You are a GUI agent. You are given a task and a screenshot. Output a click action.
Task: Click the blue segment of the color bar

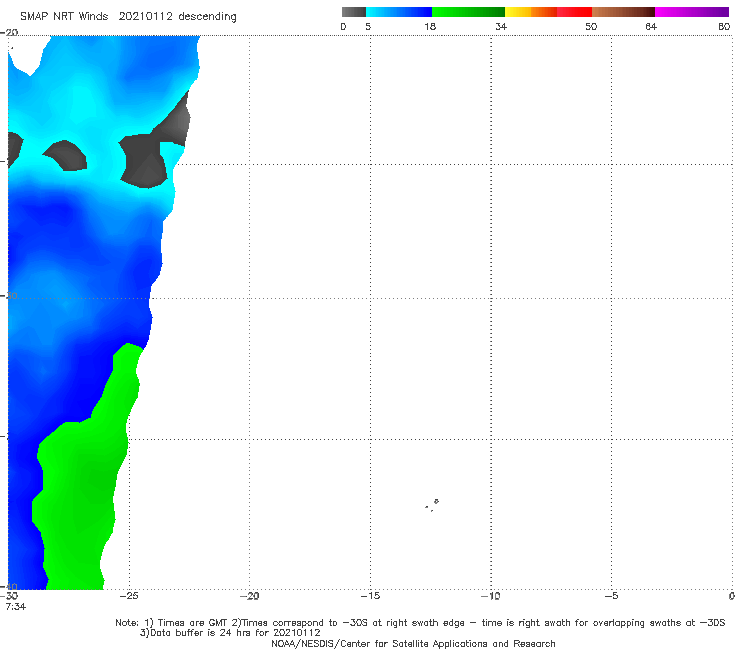399,12
